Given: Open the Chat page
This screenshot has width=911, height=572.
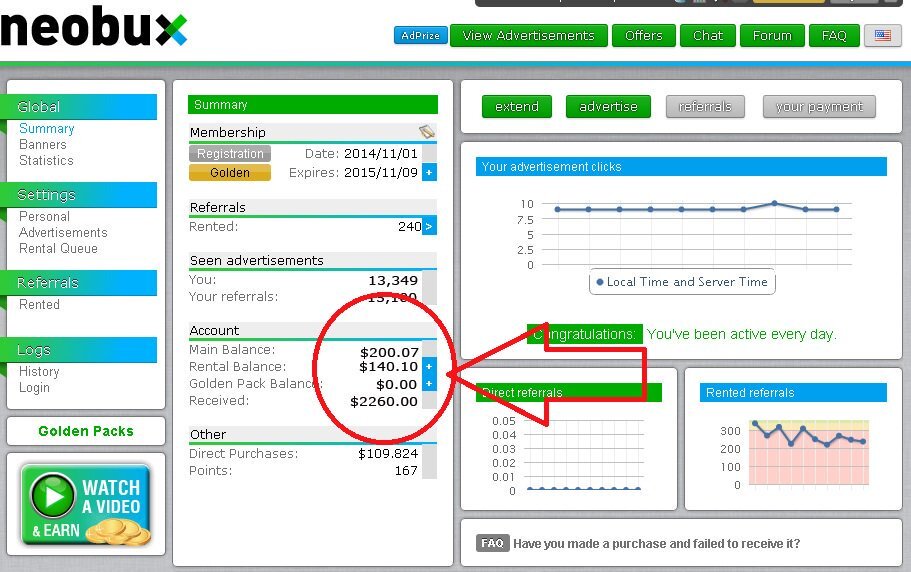Looking at the screenshot, I should coord(708,35).
